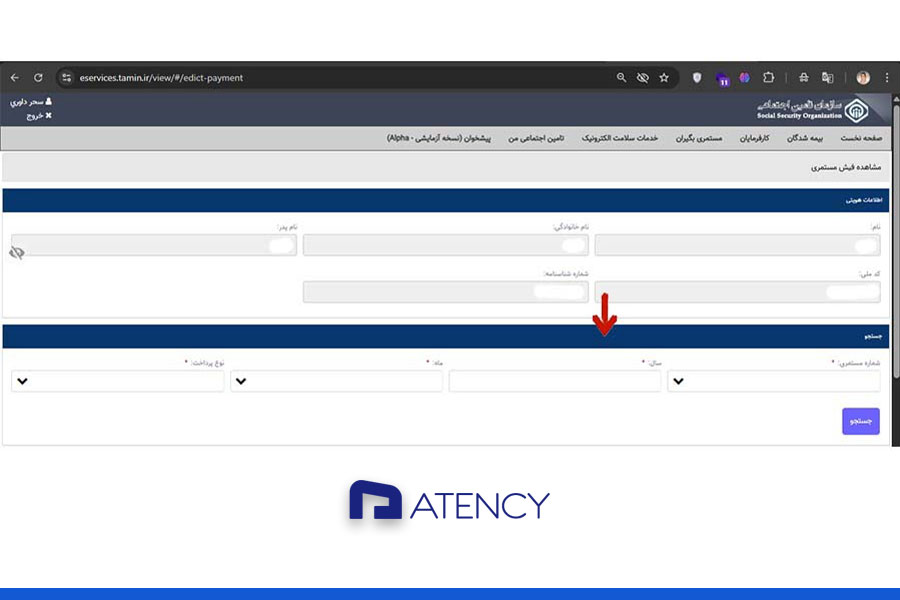Open the browser extensions puzzle icon
Viewport: 900px width, 600px height.
pos(769,77)
